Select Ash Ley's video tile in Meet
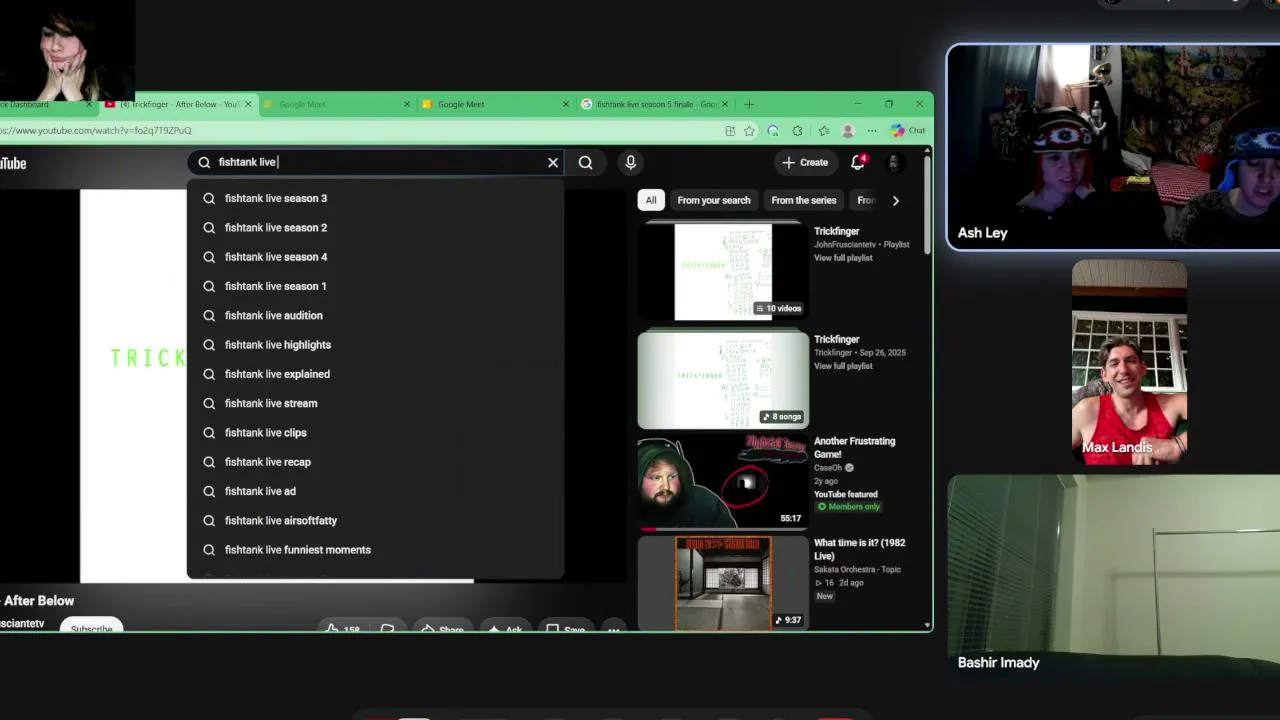This screenshot has height=720, width=1280. click(x=1113, y=147)
